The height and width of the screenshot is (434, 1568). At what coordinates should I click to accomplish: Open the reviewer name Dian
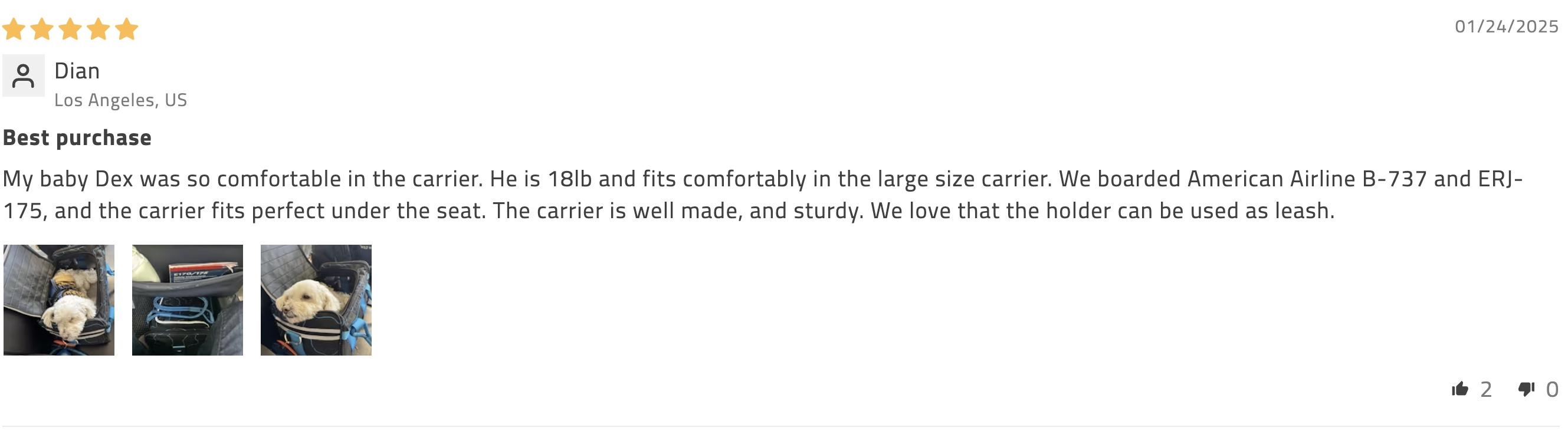coord(77,71)
